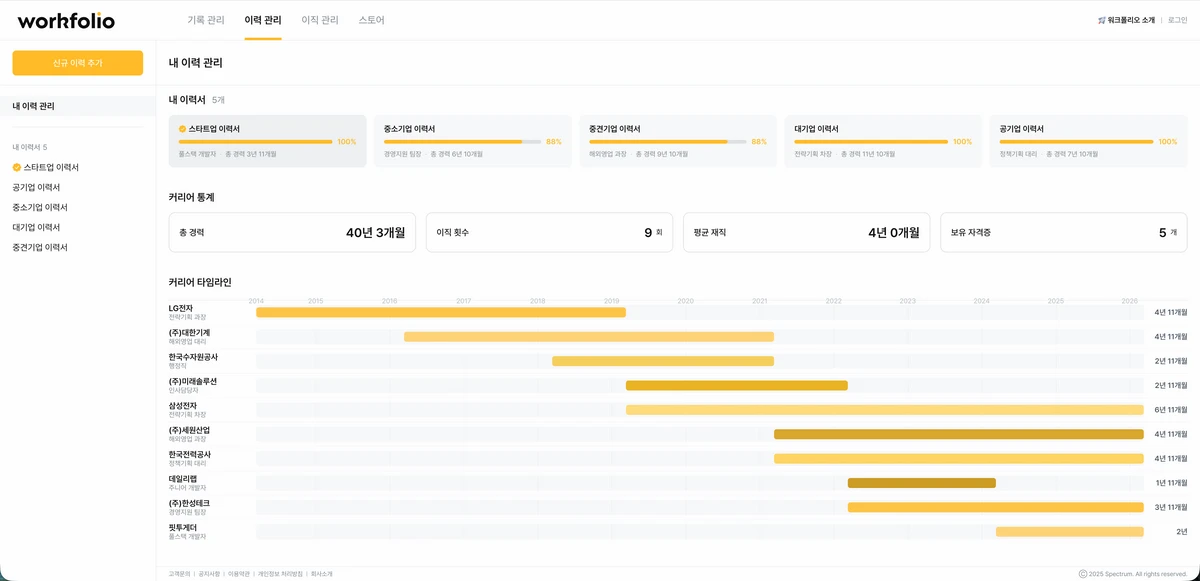This screenshot has width=1200, height=581.
Task: Click the checkmark icon on 스타트업 이력서 card
Action: coord(183,129)
